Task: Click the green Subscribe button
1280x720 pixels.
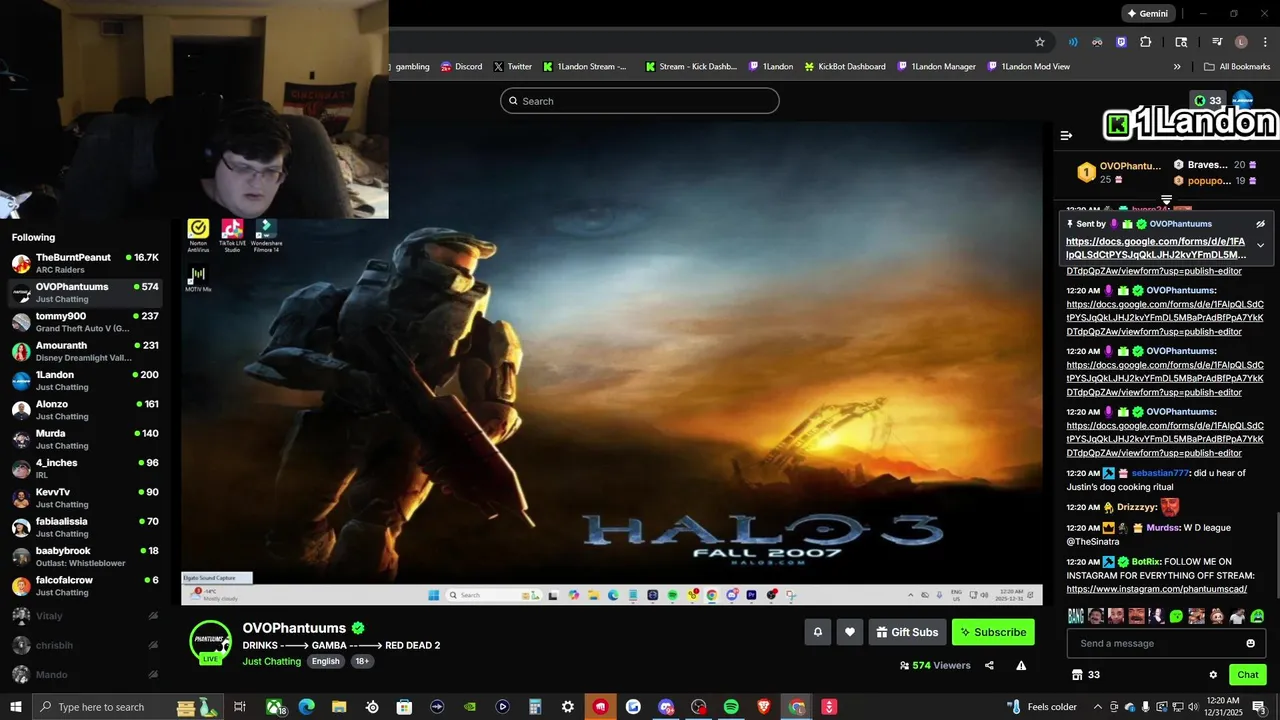Action: [x=993, y=632]
